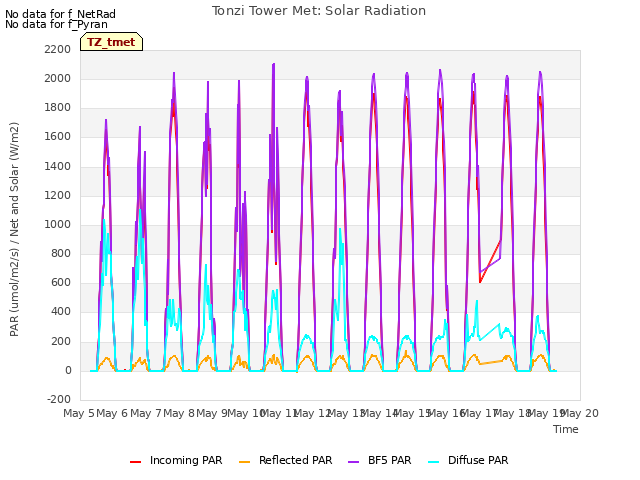Click the Diffuse PAR cyan legend swatch

click(433, 462)
